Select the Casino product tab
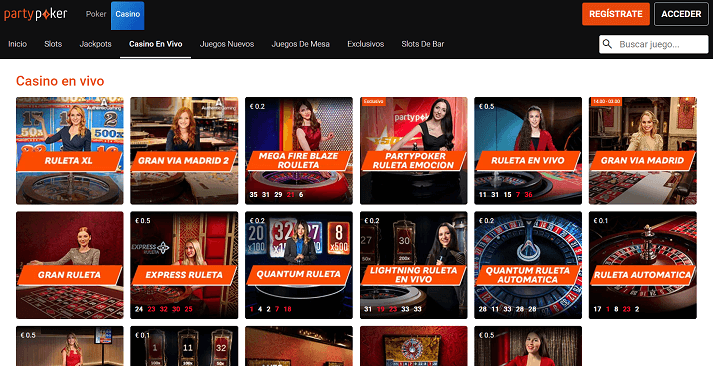Screen dimensions: 713x366 (127, 15)
